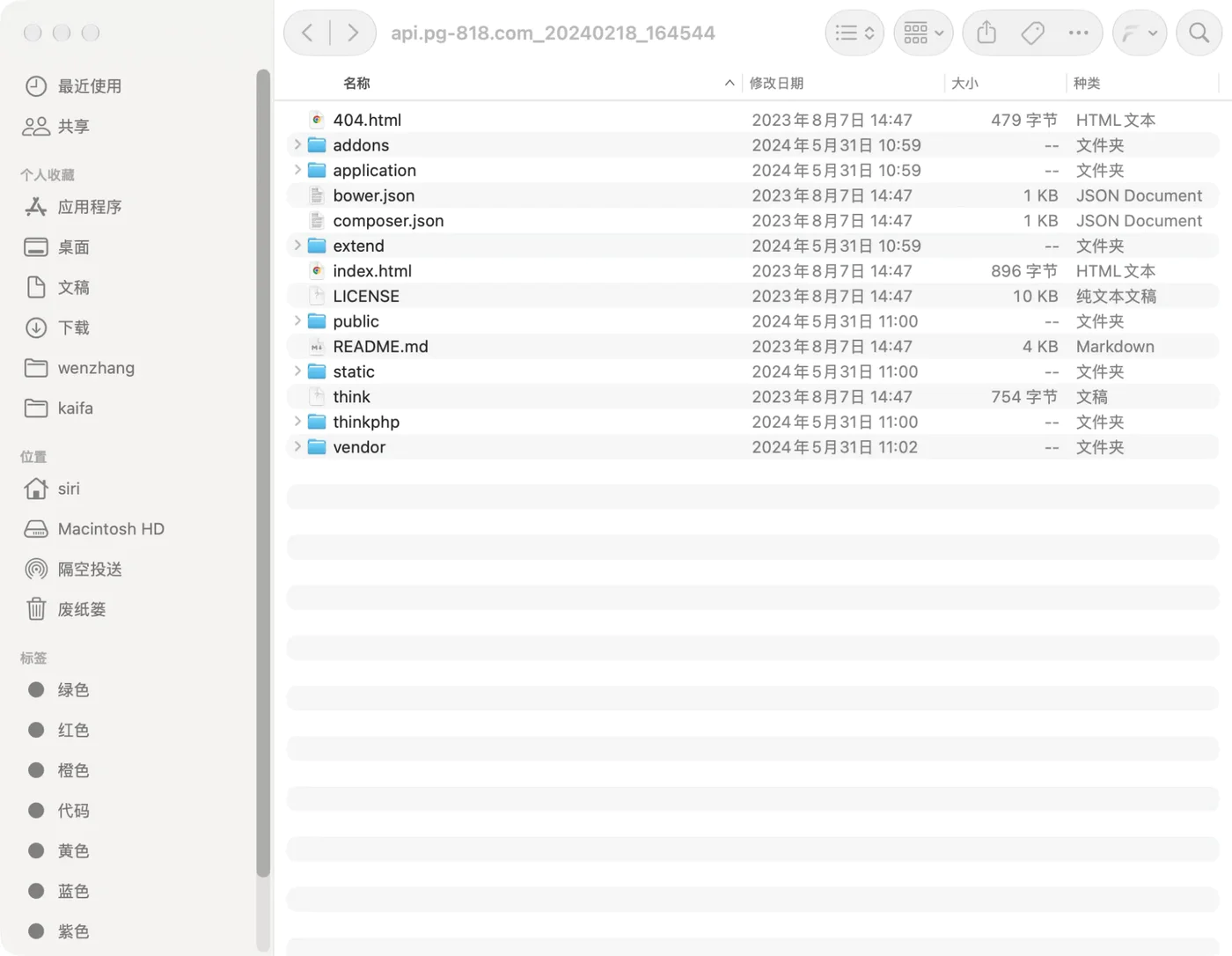Open the list view options control
The image size is (1232, 956).
(854, 33)
